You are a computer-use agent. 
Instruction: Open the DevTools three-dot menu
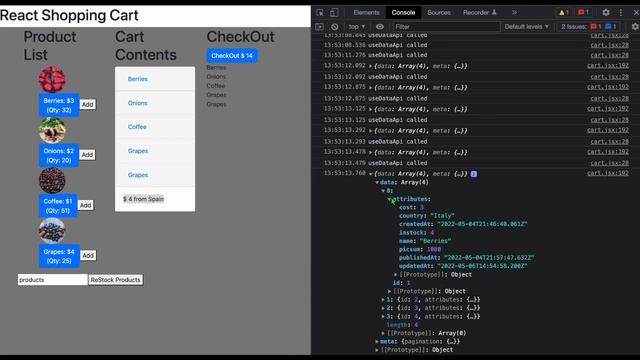click(621, 13)
